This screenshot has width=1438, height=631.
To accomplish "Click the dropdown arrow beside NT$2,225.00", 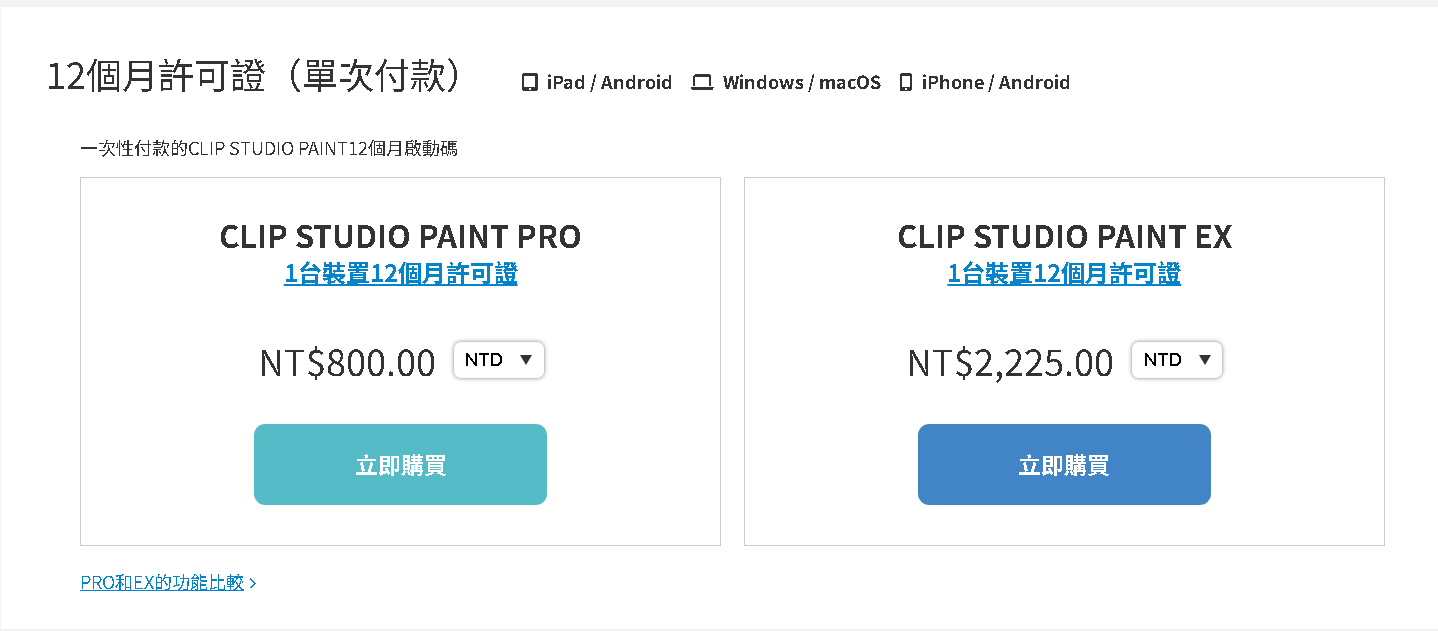I will pos(1204,360).
